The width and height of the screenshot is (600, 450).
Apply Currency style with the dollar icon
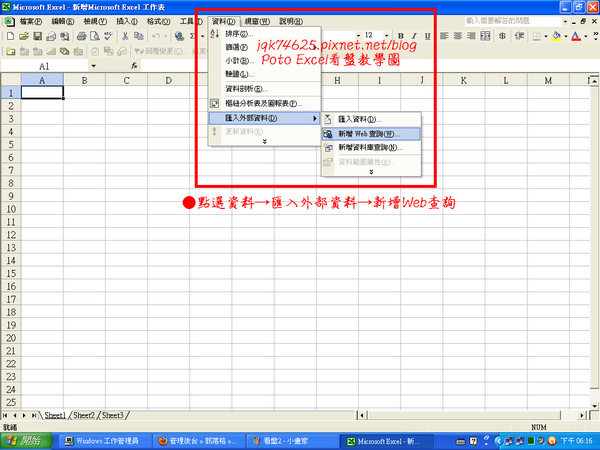click(x=502, y=36)
